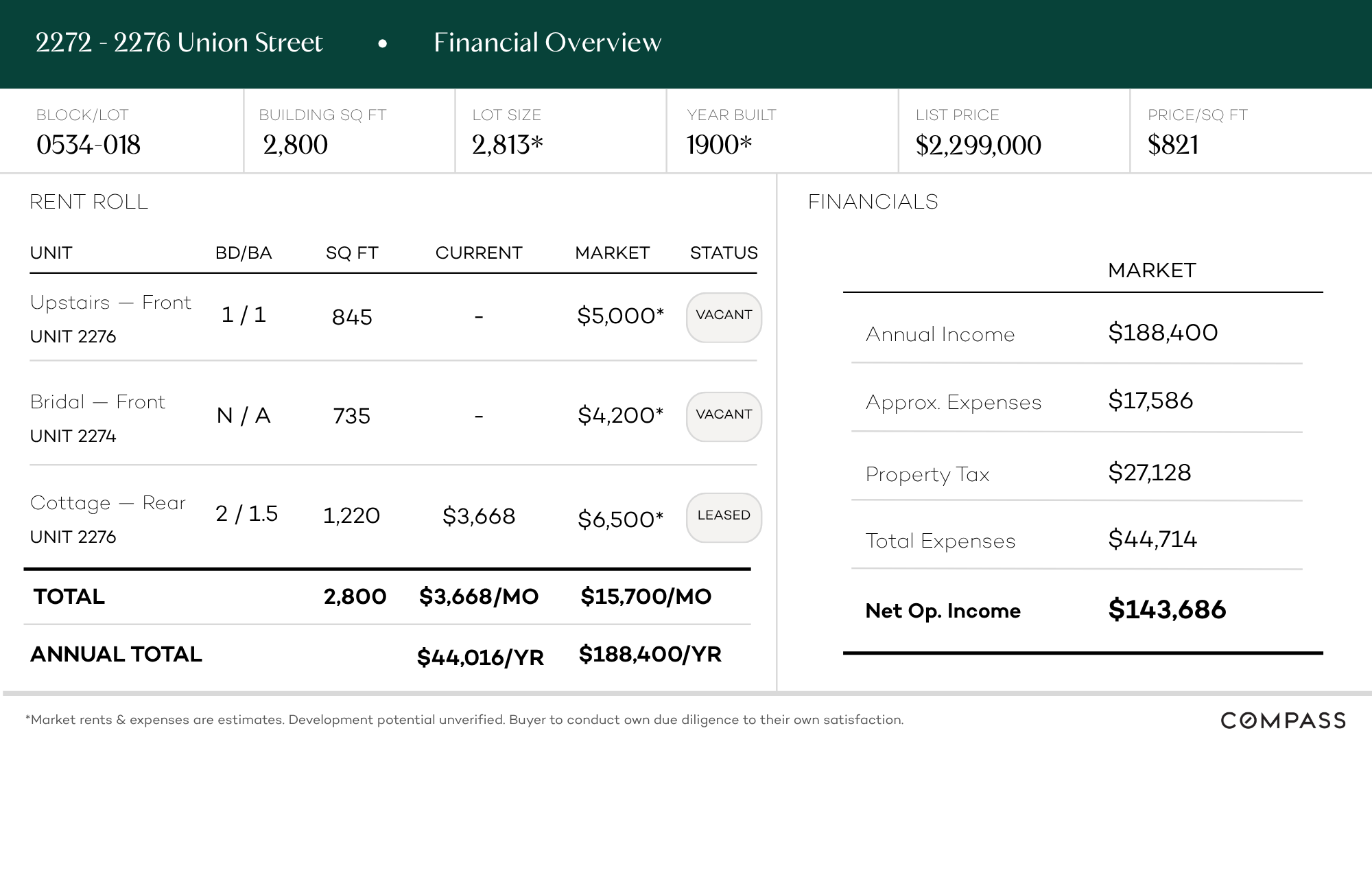
Task: Click the BUILDING SQ FT label
Action: point(322,115)
